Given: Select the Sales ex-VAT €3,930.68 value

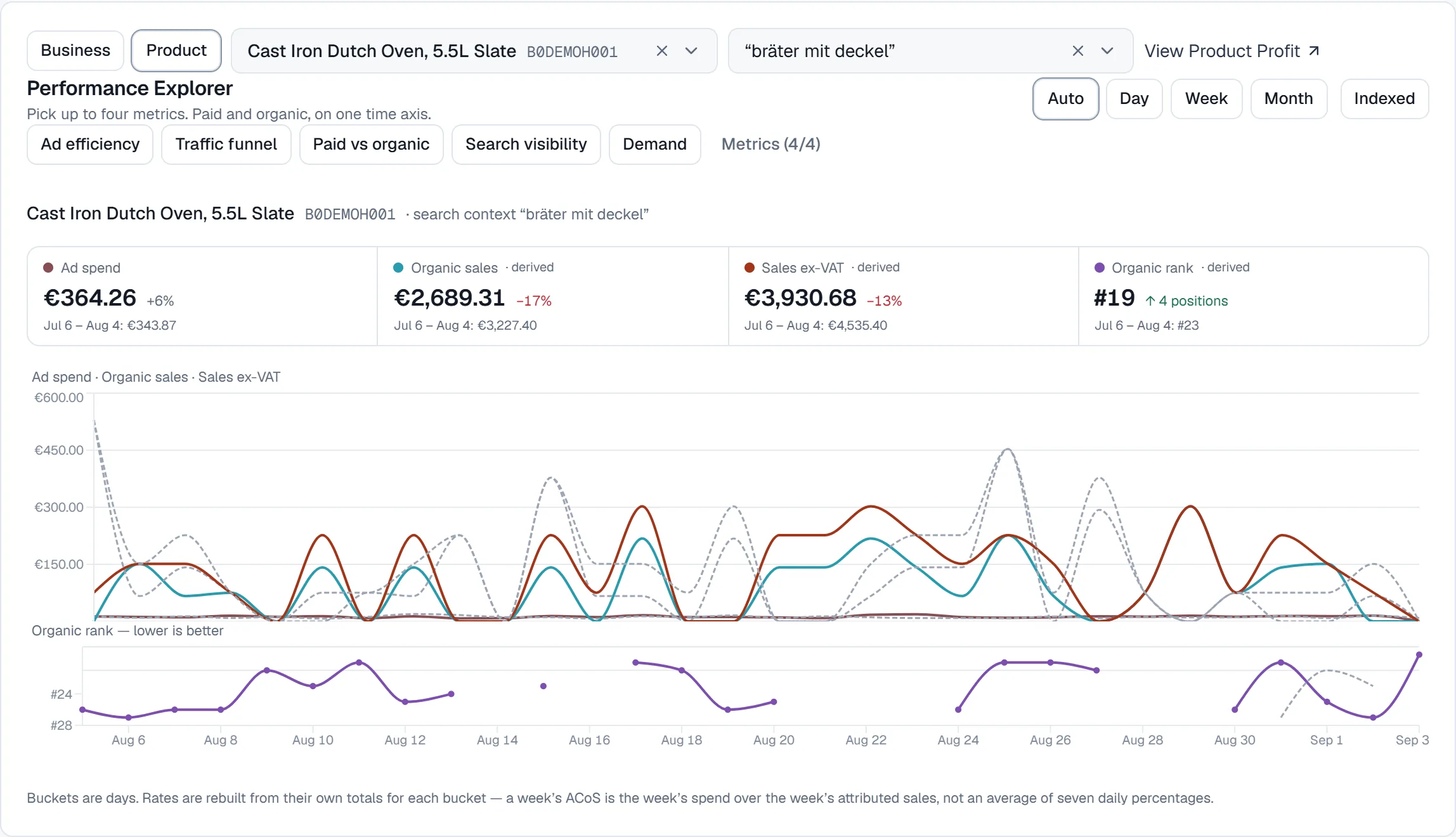Looking at the screenshot, I should tap(800, 297).
